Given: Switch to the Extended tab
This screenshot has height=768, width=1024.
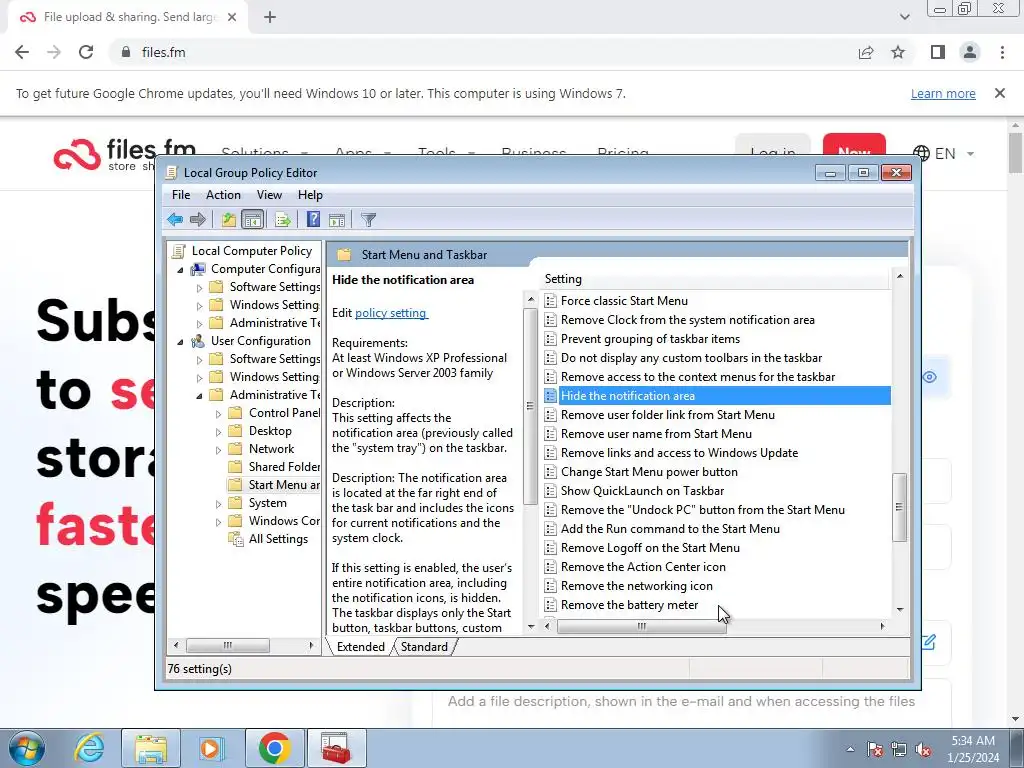Looking at the screenshot, I should click(360, 647).
